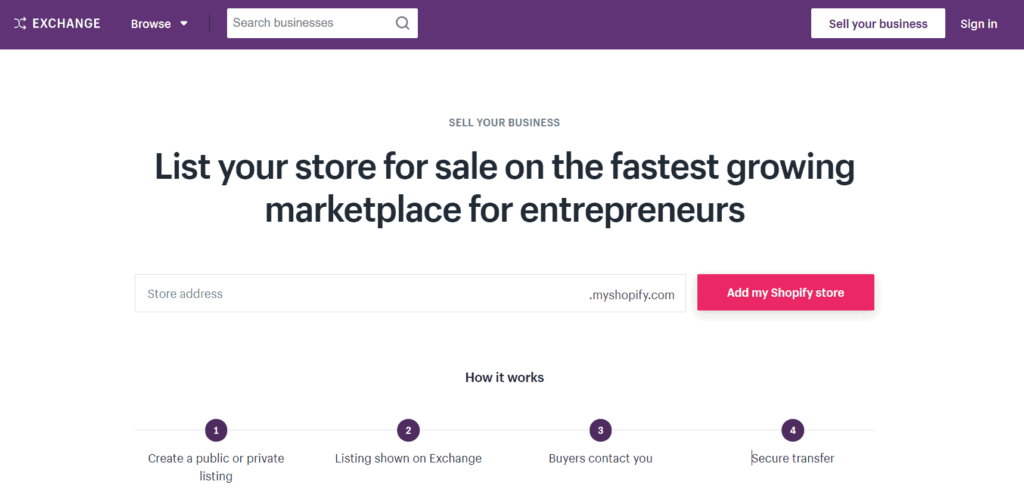Expand the Browse dropdown arrow
Screen dimensions: 1024x503
pos(184,24)
